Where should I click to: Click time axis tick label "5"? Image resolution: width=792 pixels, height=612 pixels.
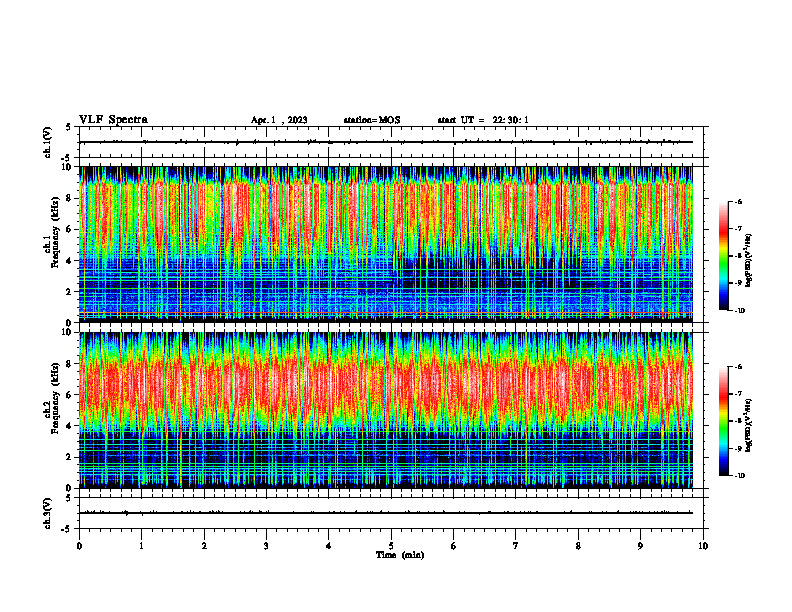pos(391,546)
